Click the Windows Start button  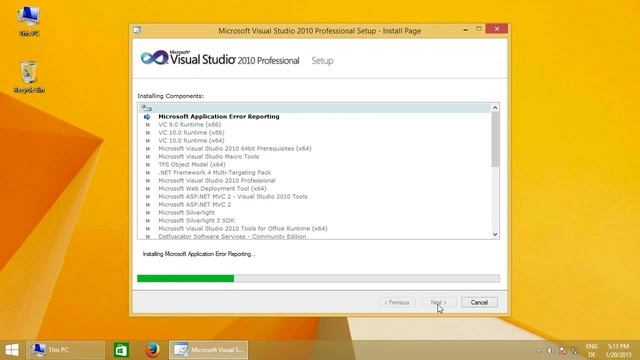[12, 350]
